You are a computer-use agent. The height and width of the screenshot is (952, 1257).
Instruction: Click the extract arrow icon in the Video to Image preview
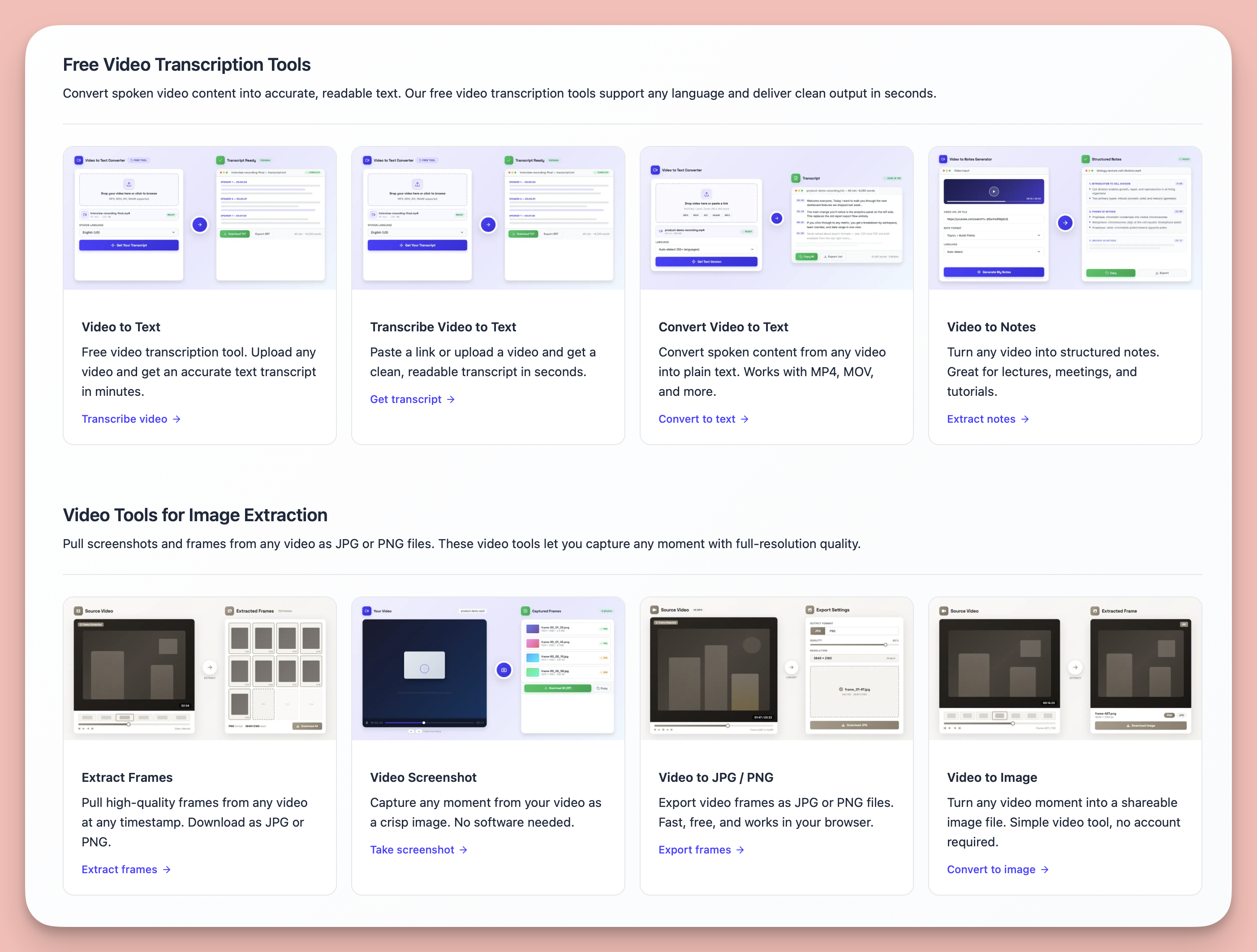(x=1075, y=667)
